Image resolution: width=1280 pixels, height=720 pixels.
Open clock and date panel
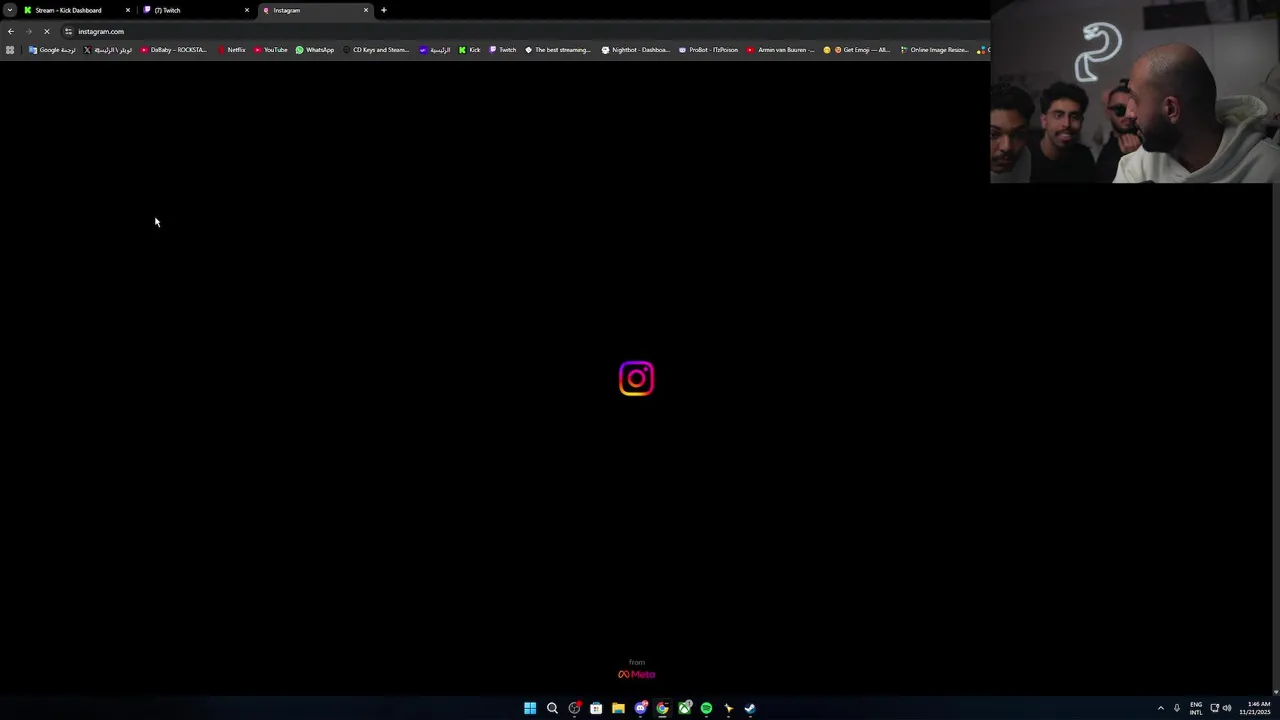1255,708
